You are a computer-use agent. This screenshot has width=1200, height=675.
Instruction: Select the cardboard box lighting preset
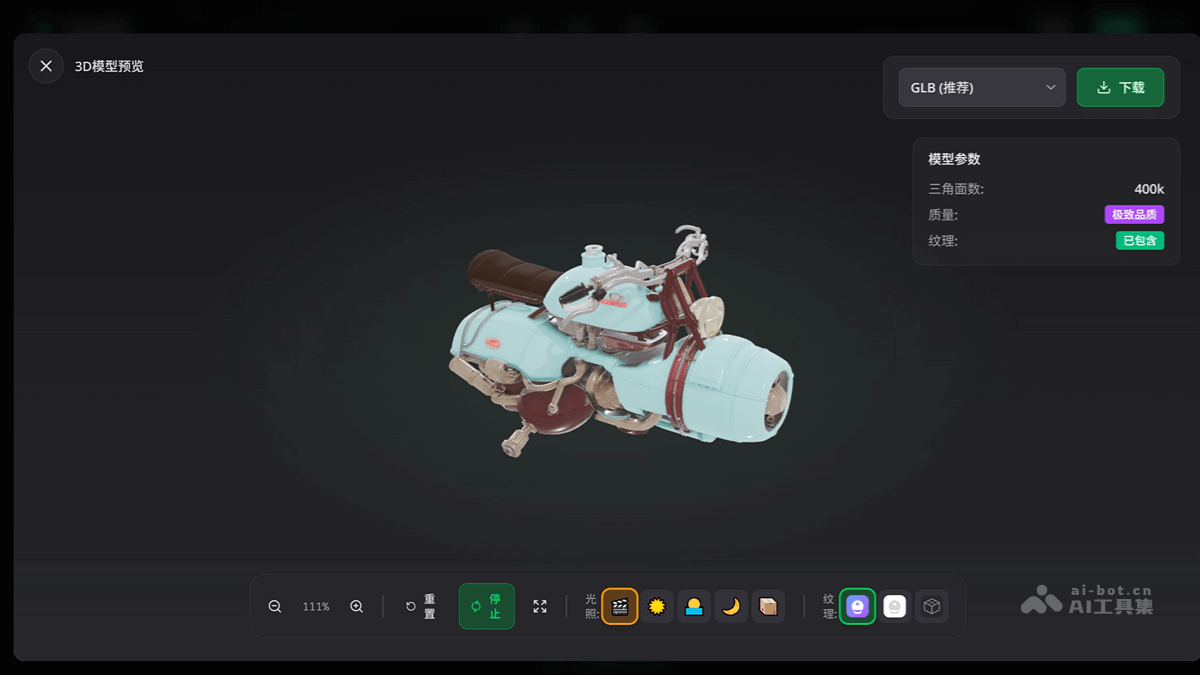coord(768,607)
